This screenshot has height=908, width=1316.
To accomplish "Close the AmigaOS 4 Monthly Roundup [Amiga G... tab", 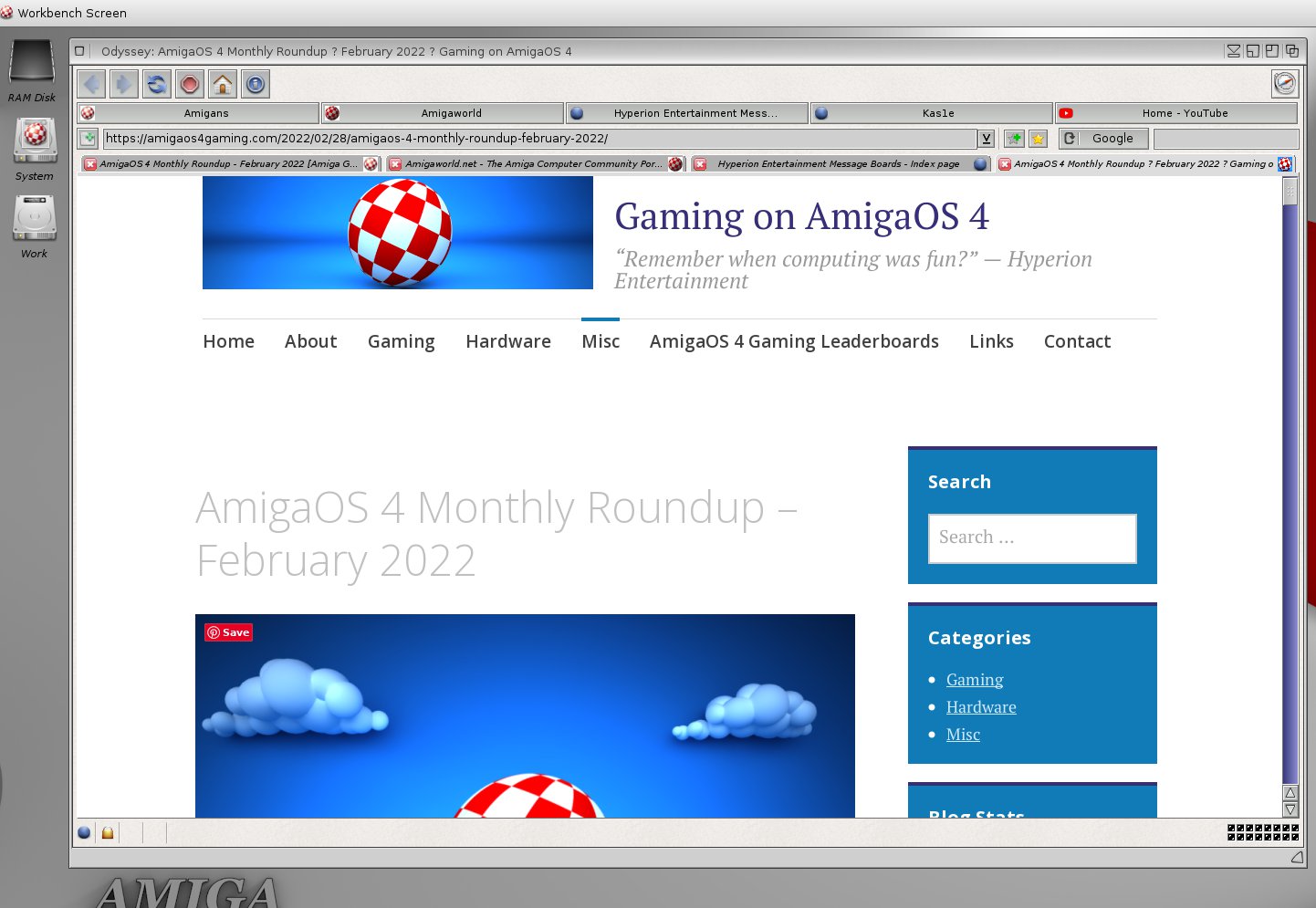I will point(90,164).
